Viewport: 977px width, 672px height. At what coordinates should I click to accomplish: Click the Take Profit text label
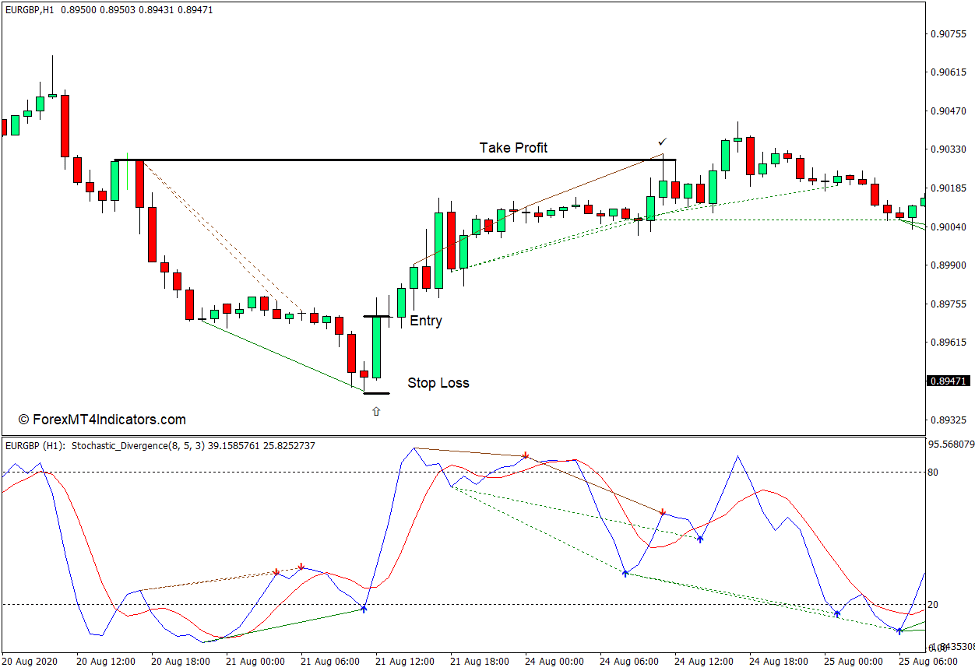coord(512,147)
